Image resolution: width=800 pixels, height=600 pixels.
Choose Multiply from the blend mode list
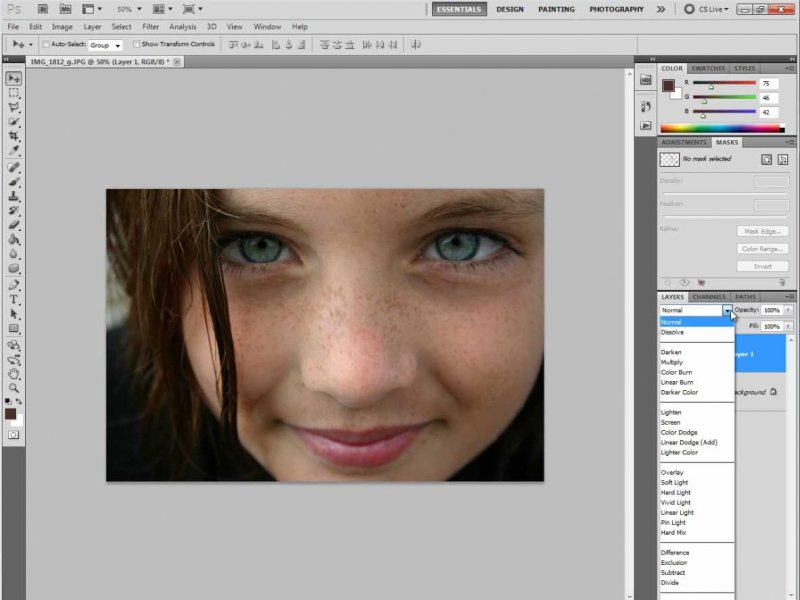(672, 362)
